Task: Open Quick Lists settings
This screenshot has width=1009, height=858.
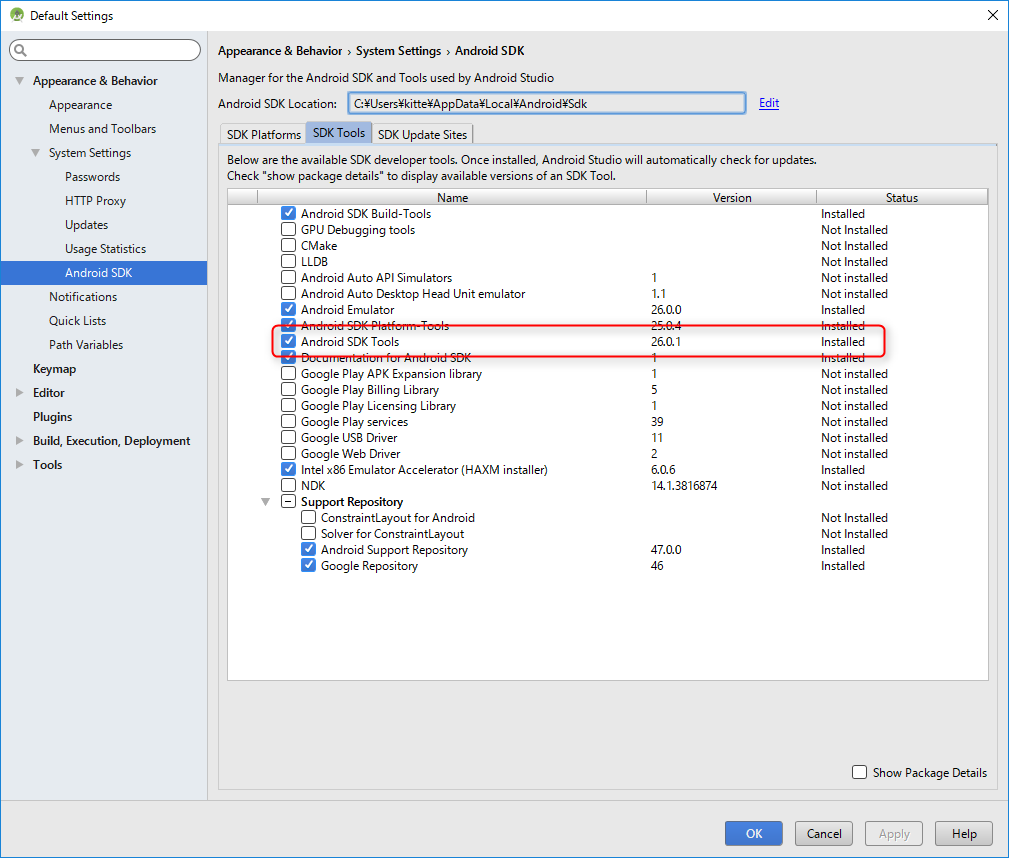Action: [x=77, y=321]
